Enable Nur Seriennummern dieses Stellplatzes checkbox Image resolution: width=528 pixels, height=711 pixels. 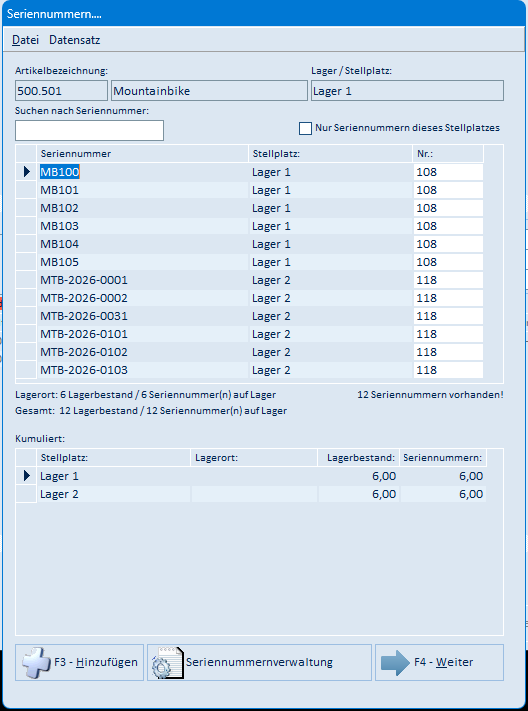[x=305, y=128]
